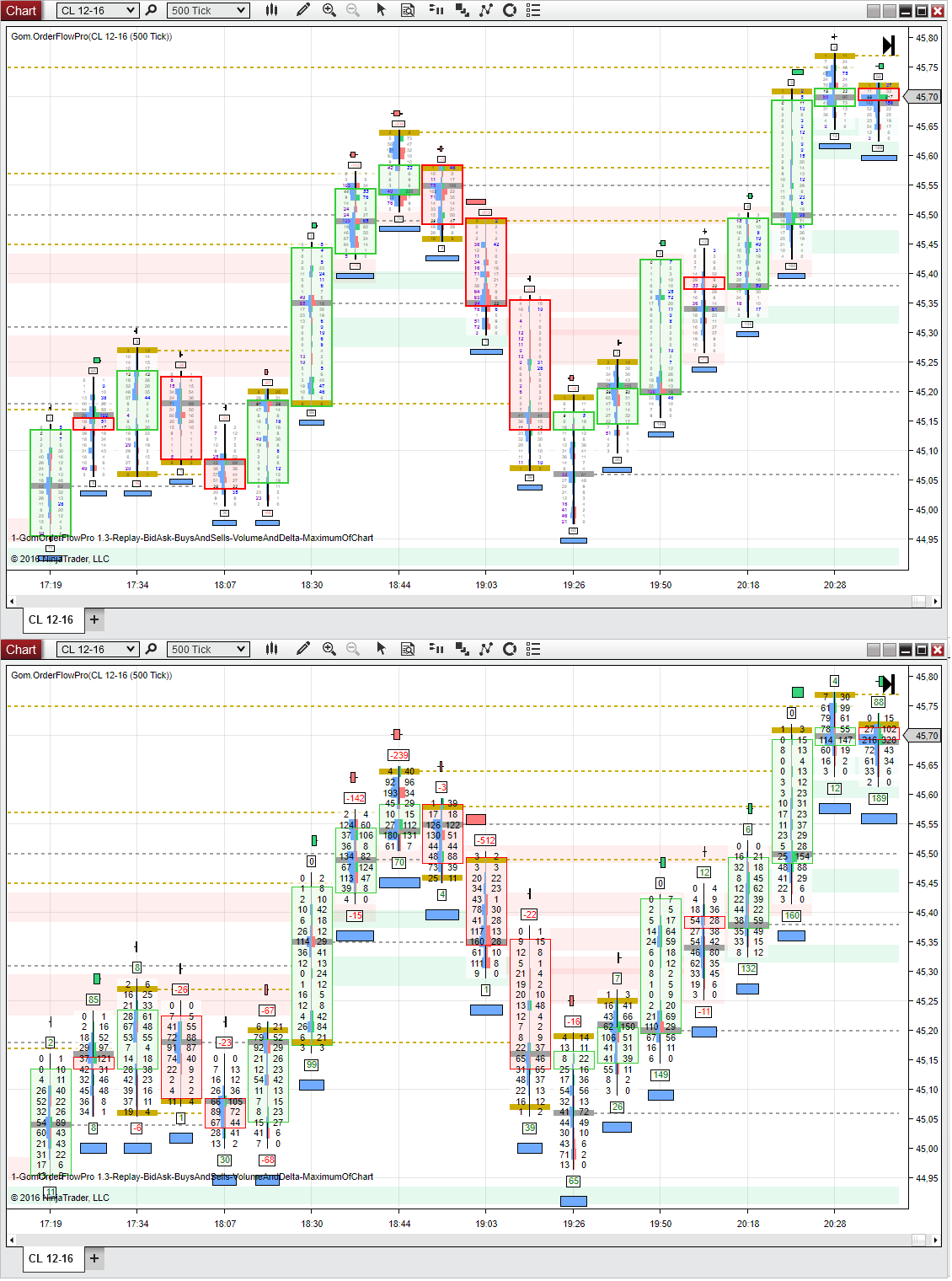This screenshot has height=1281, width=952.
Task: Open instrument search in bottom chart toolbar
Action: coord(151,649)
